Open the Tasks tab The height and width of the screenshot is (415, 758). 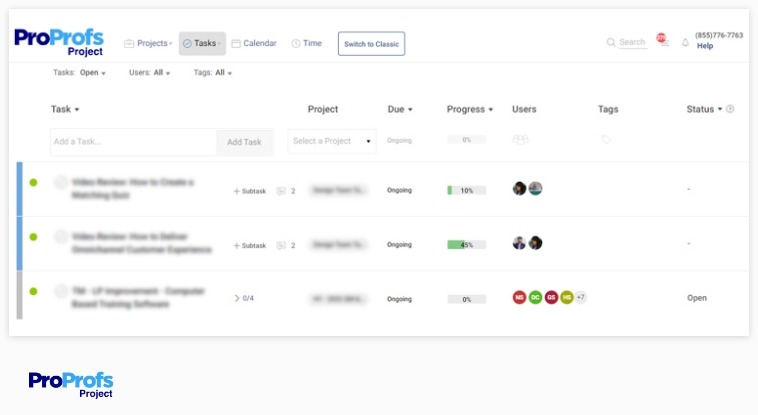click(x=202, y=44)
